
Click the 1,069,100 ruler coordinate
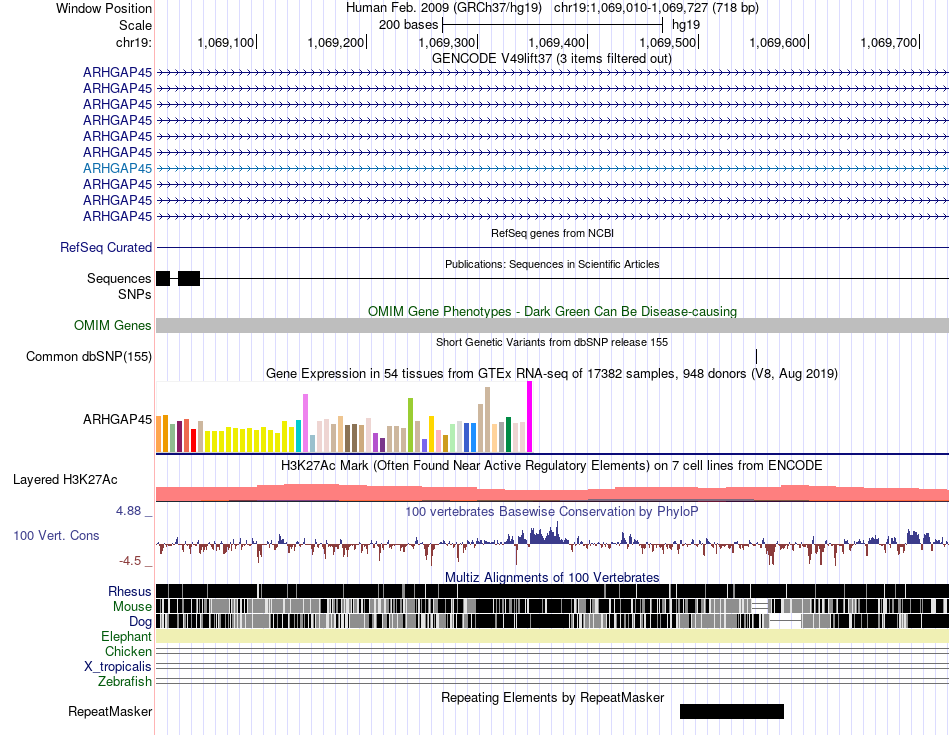coord(226,43)
